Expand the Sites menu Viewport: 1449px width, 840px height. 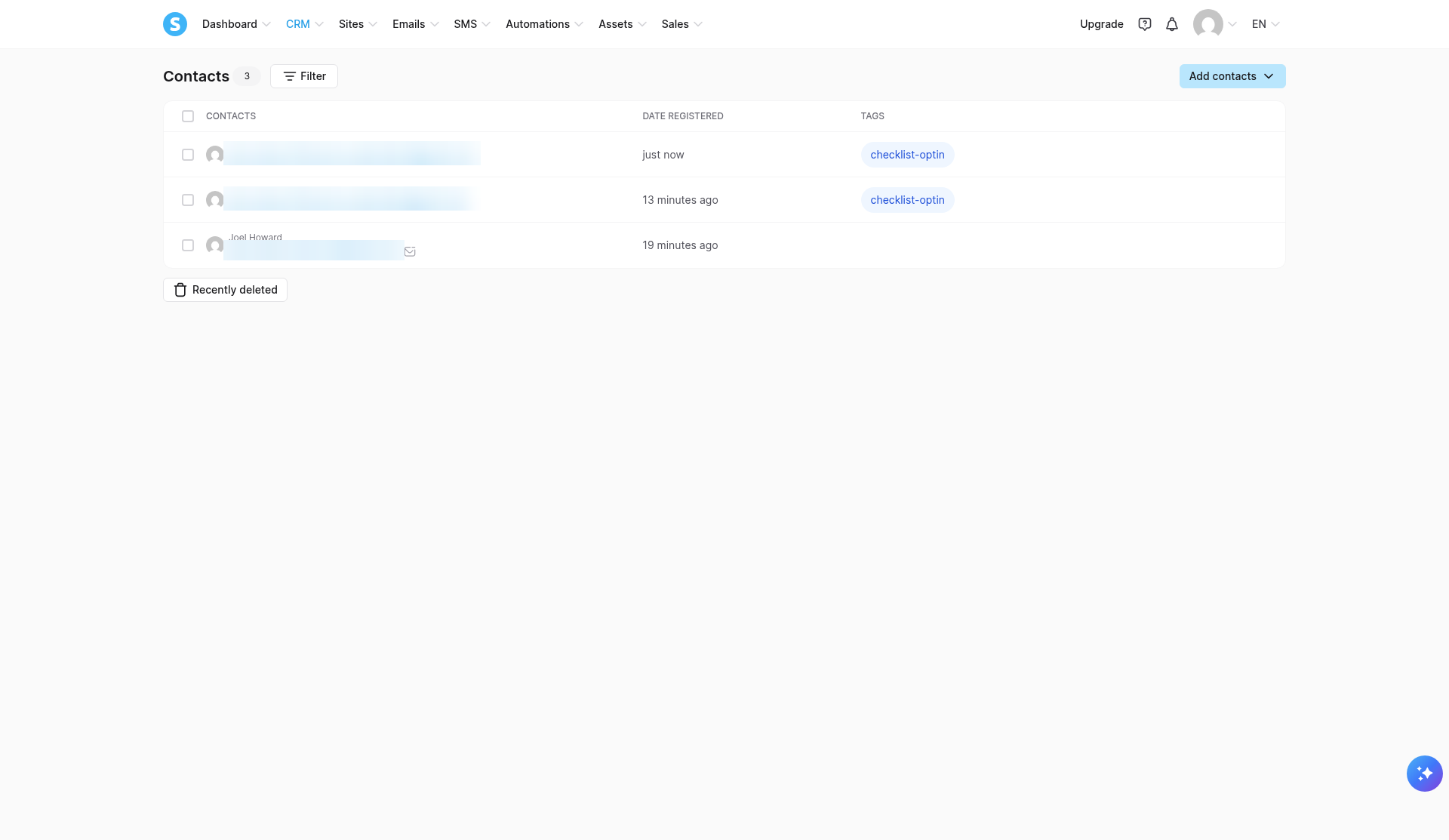[358, 24]
